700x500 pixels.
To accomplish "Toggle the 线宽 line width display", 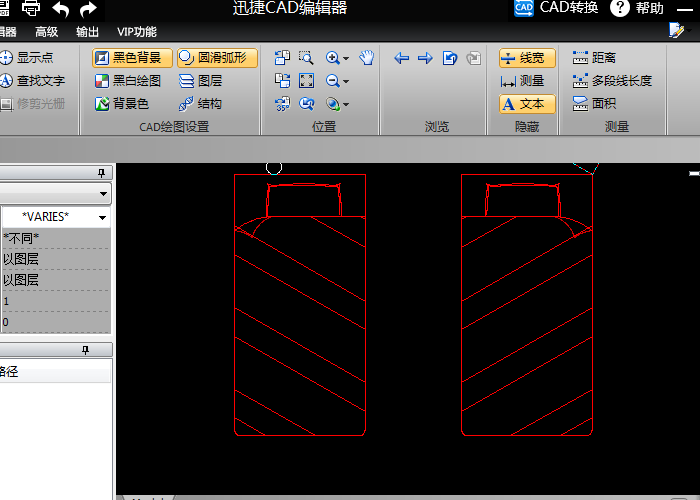I will point(526,58).
